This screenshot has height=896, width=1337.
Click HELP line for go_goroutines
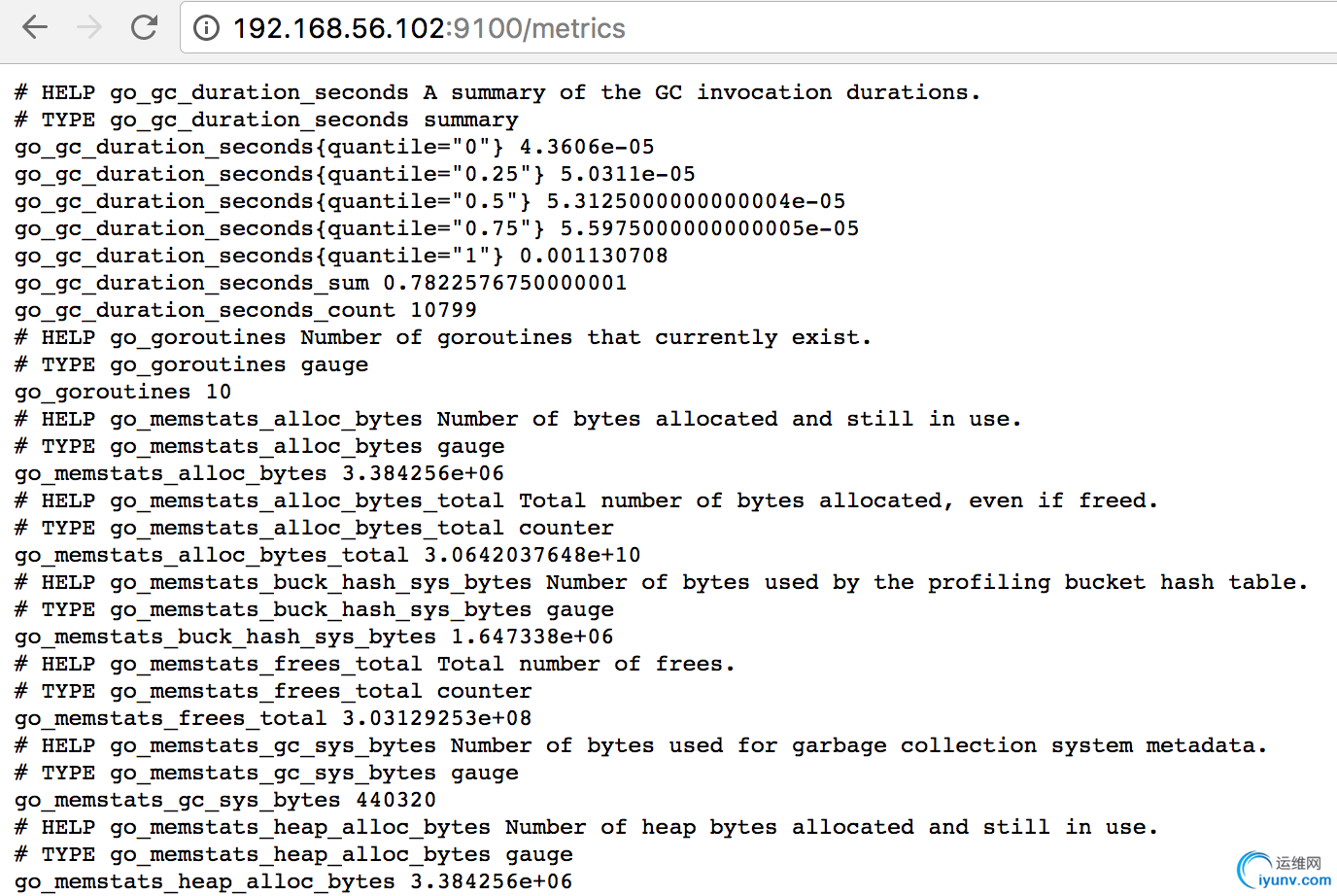443,337
